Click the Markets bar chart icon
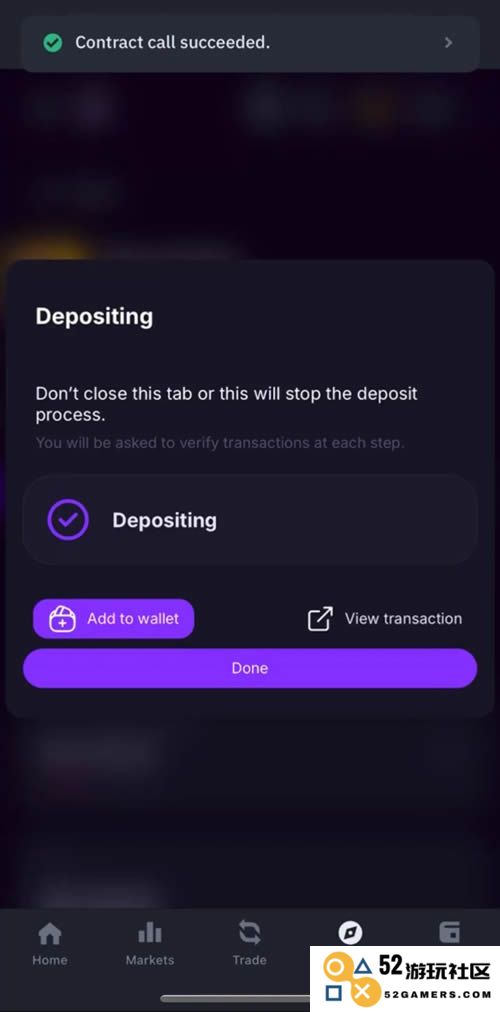This screenshot has width=500, height=1012. [150, 933]
